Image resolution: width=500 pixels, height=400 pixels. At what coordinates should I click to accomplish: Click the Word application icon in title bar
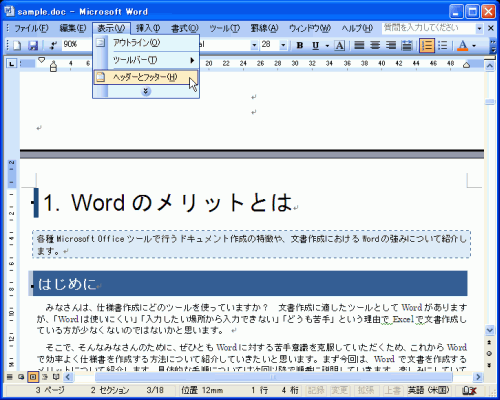tap(9, 11)
